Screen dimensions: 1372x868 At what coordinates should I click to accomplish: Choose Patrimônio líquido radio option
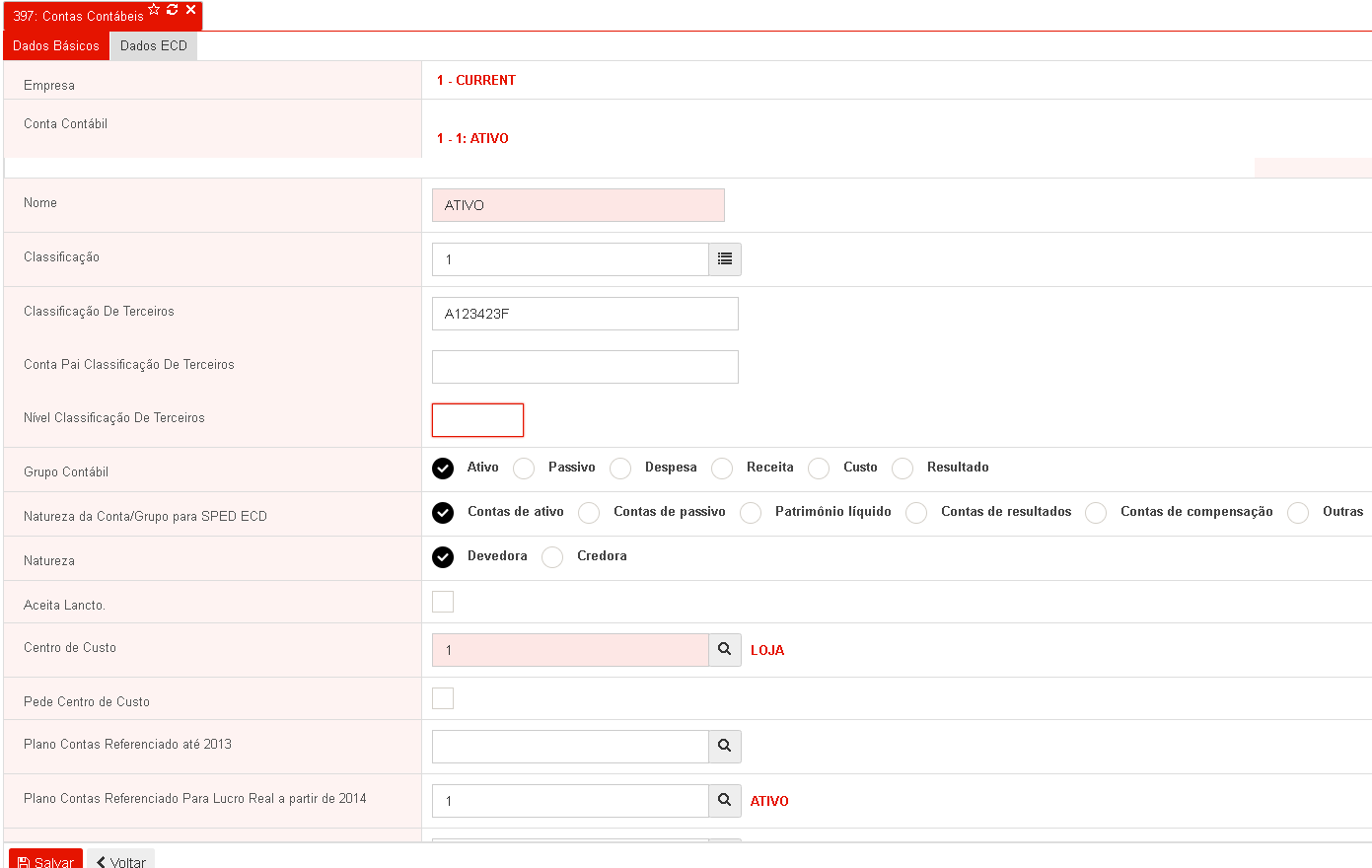tap(751, 512)
